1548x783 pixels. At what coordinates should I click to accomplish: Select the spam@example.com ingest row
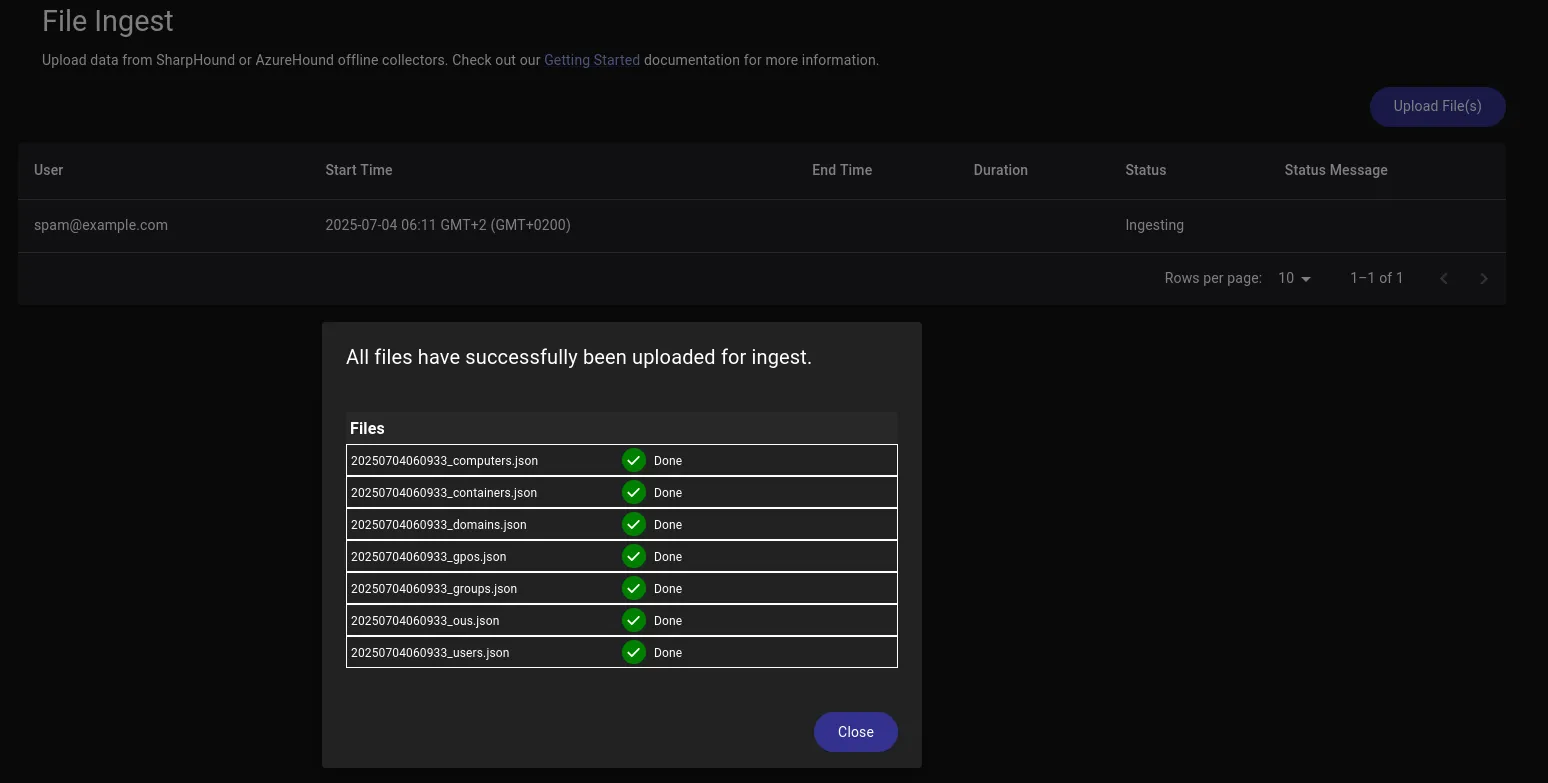pos(101,225)
